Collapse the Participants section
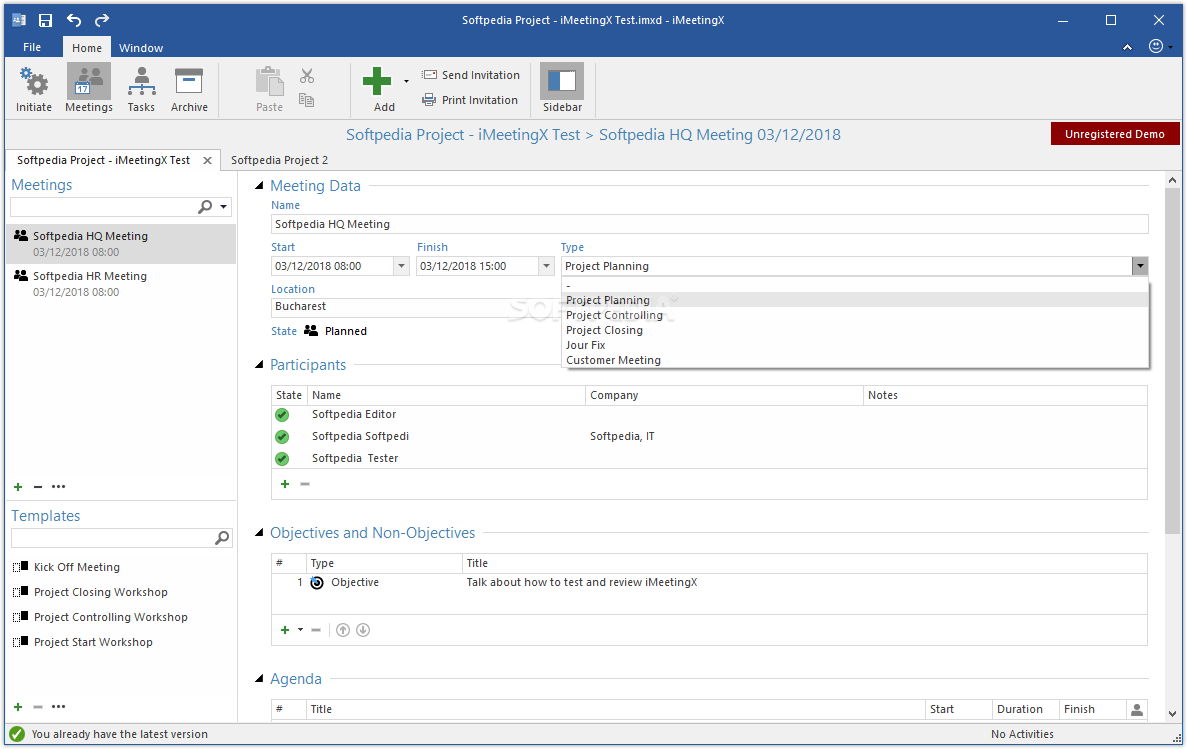The image size is (1187, 749). 259,365
